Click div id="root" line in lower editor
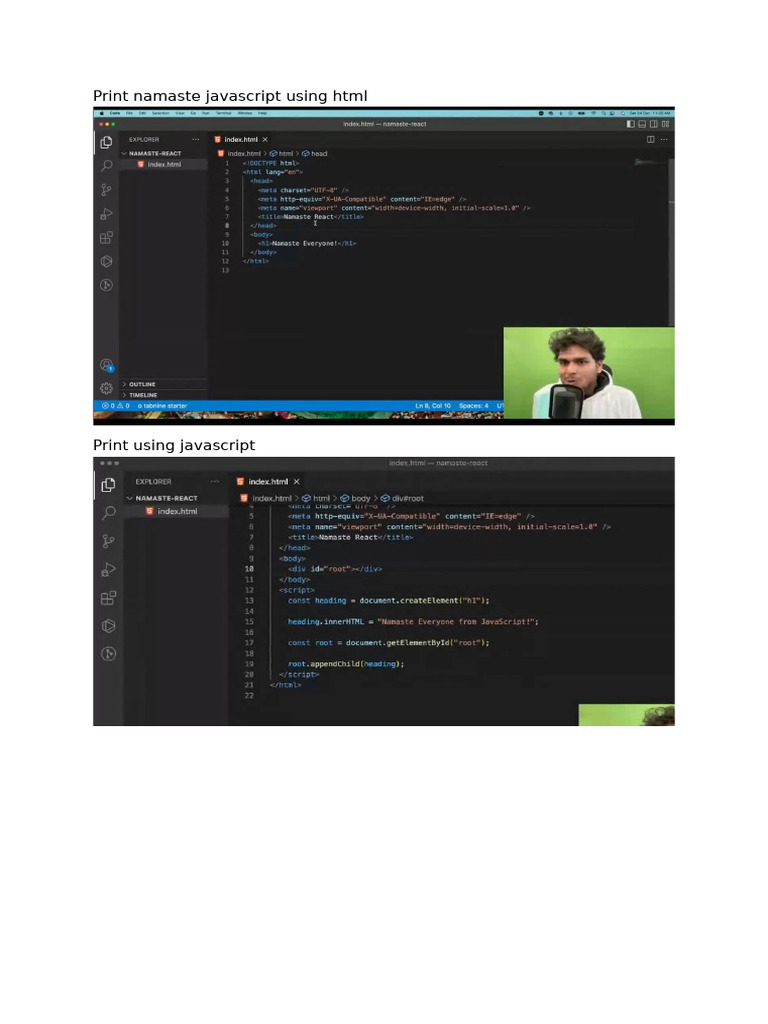Viewport: 768px width, 1024px height. point(335,569)
